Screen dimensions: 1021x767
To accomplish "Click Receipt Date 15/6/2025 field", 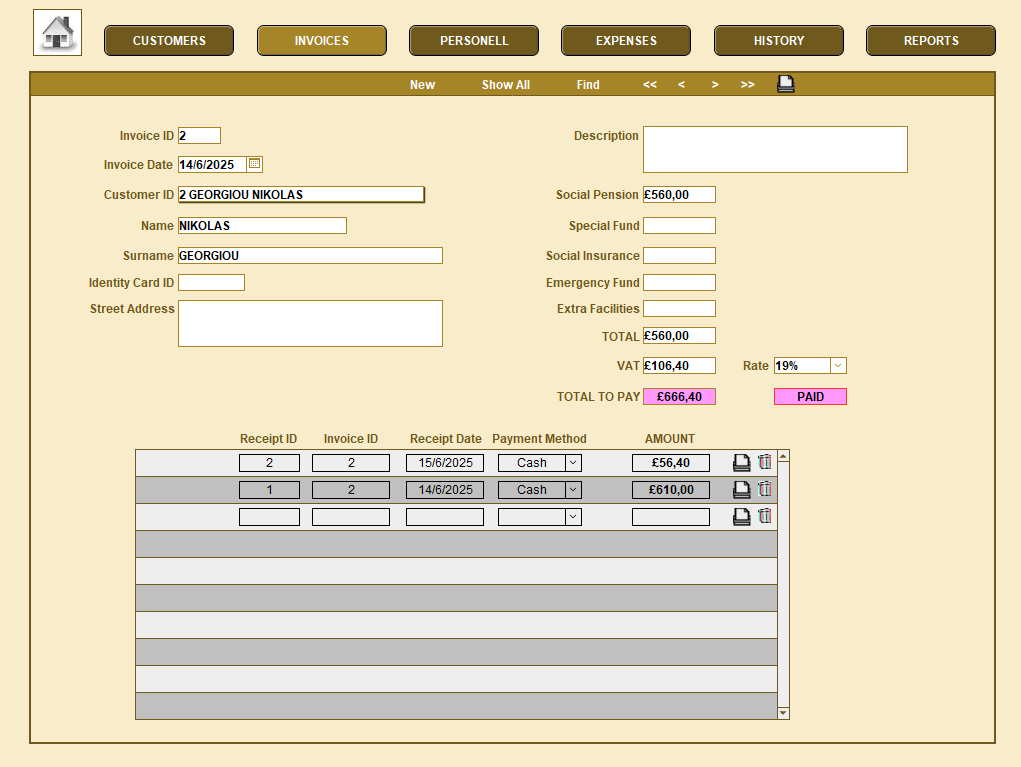I will [x=445, y=463].
